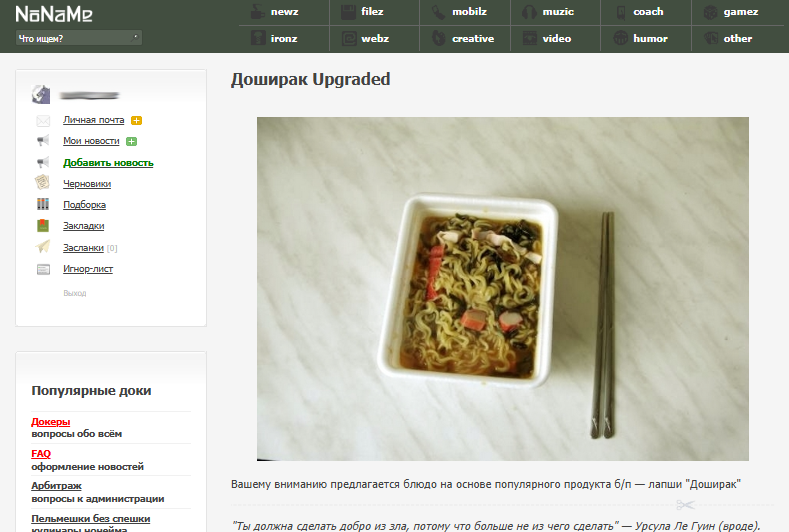
Task: Open the newz section
Action: tap(284, 12)
